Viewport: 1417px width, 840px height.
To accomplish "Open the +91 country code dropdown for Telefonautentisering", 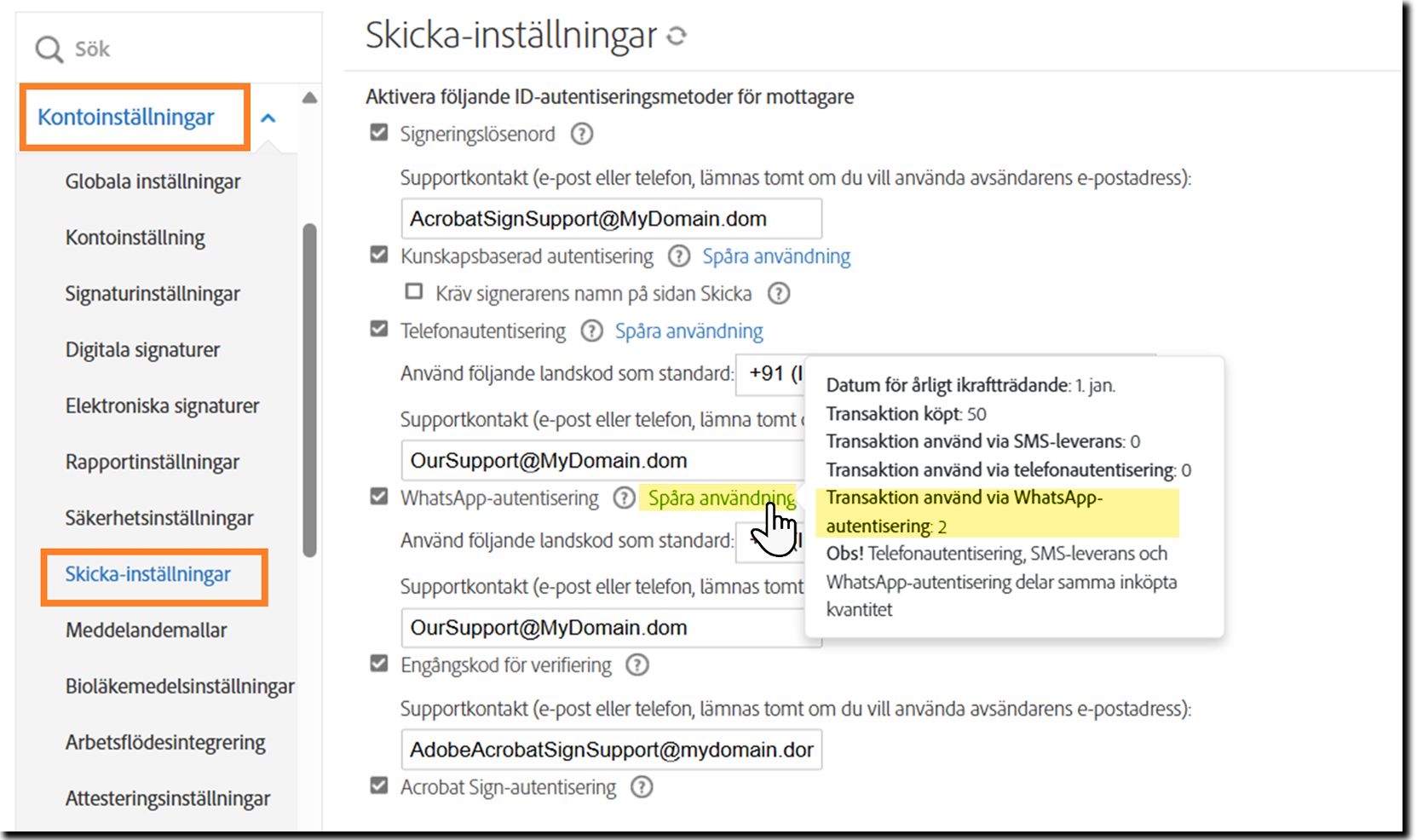I will point(770,374).
